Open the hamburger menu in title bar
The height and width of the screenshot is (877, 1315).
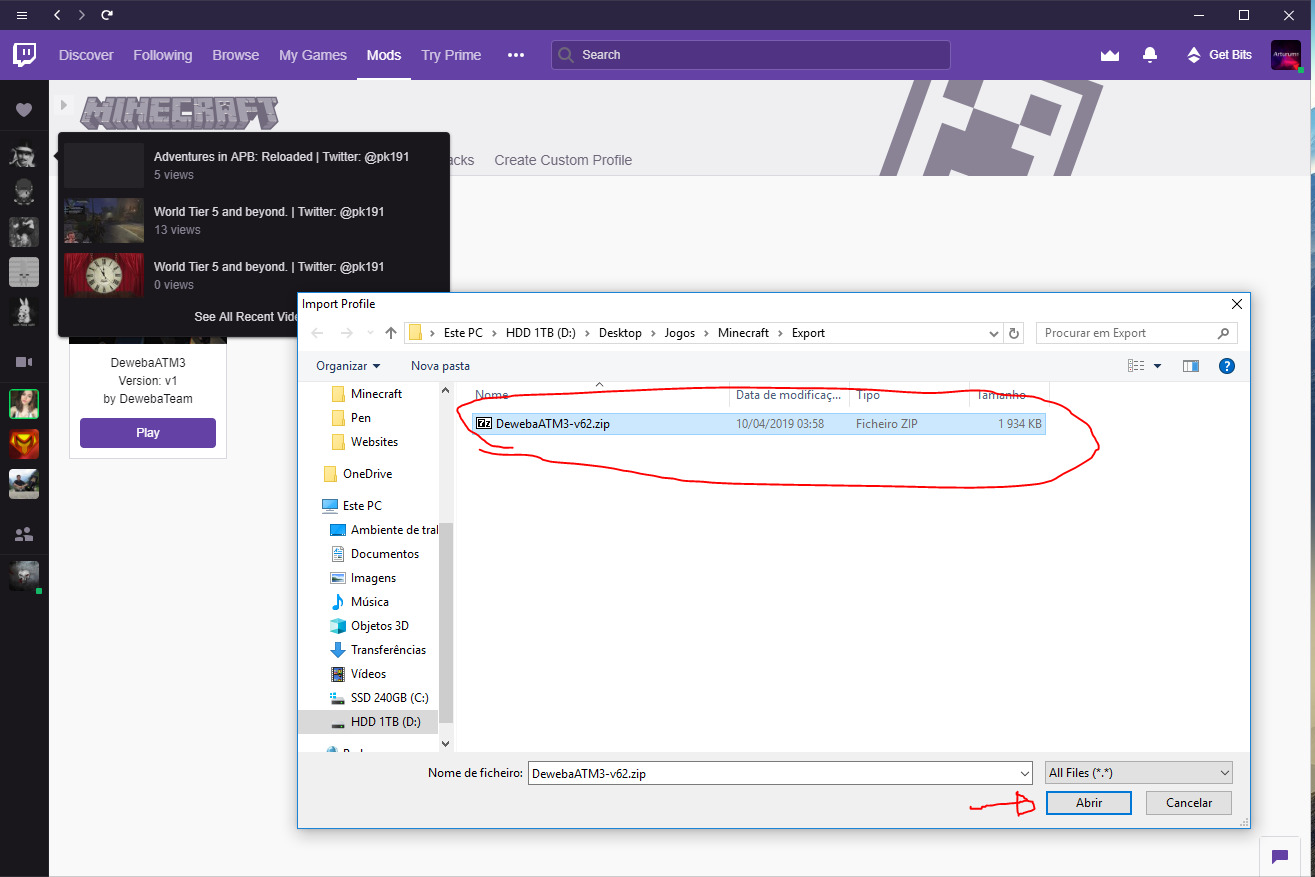click(22, 15)
